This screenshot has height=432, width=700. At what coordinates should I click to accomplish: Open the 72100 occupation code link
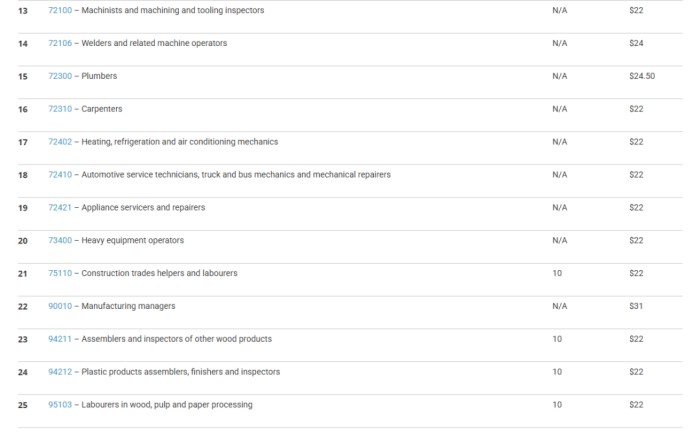[59, 10]
